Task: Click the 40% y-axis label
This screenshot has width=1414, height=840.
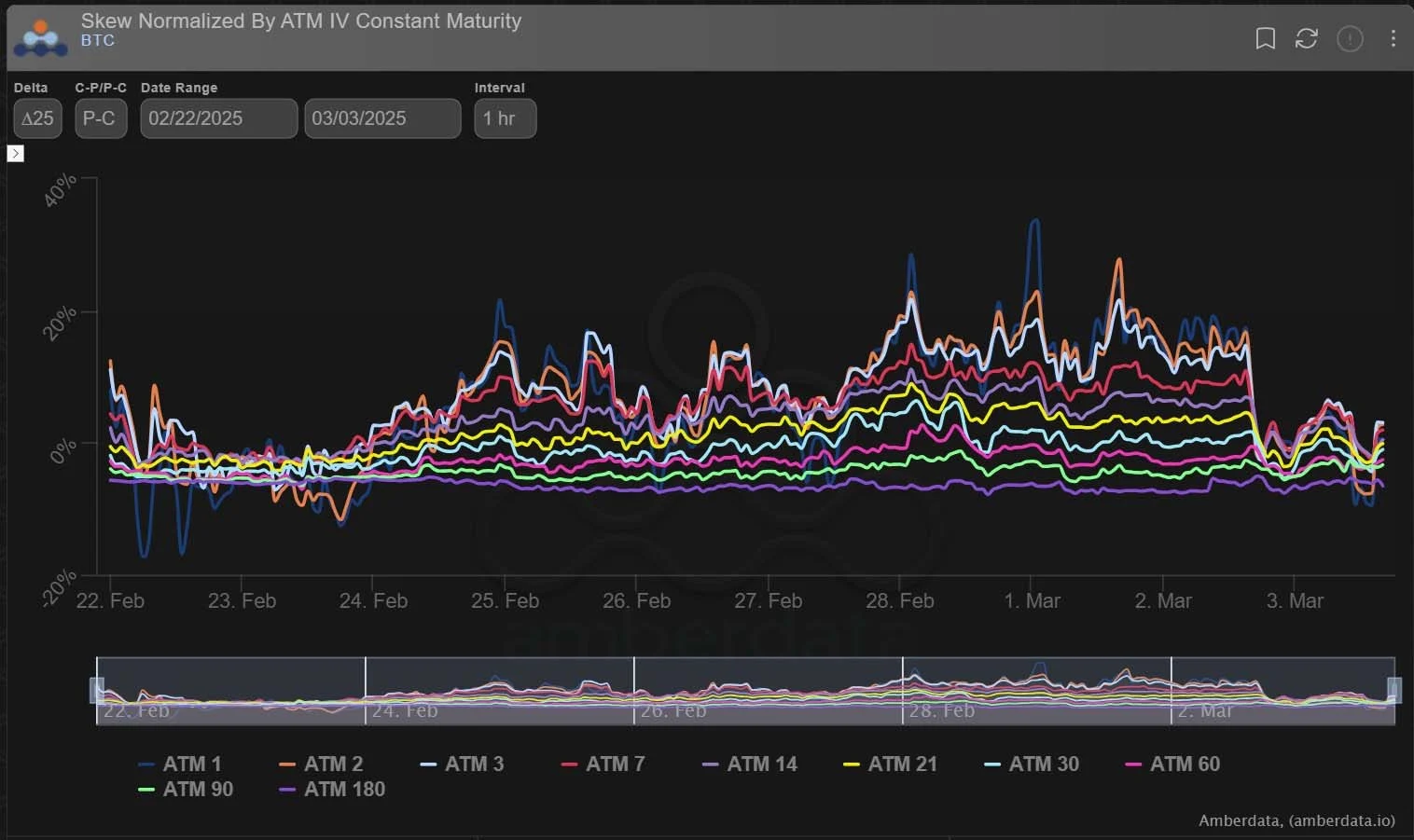Action: (61, 191)
